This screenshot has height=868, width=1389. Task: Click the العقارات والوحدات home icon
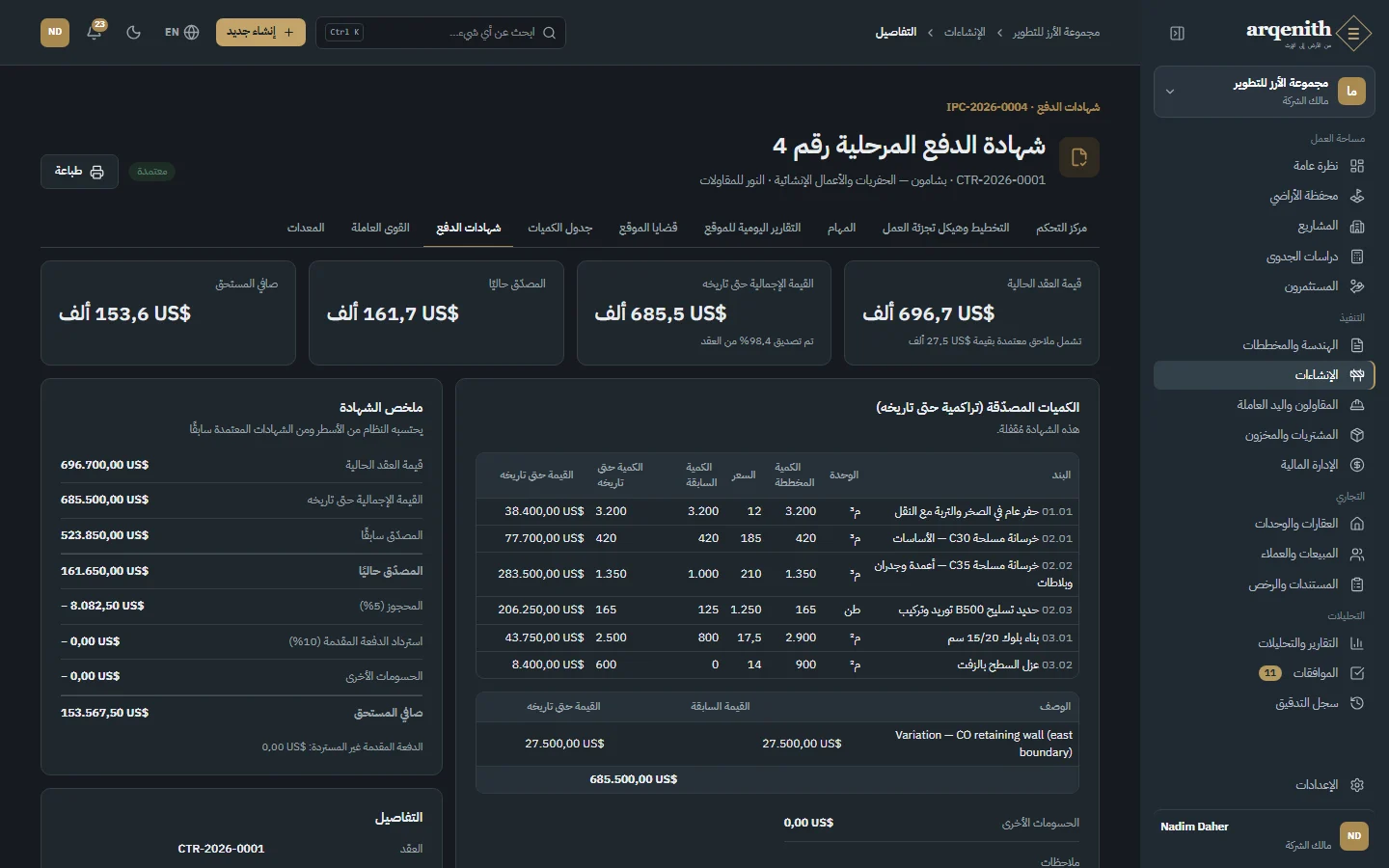click(1357, 524)
